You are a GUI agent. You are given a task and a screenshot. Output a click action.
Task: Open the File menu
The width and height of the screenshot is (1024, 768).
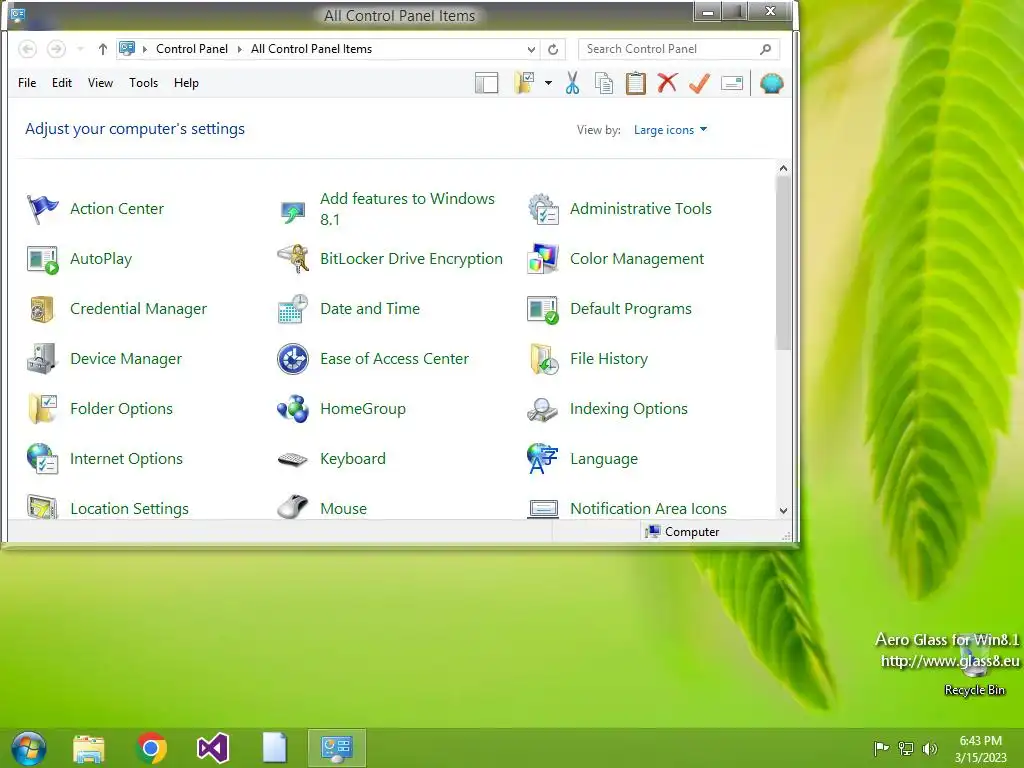27,83
